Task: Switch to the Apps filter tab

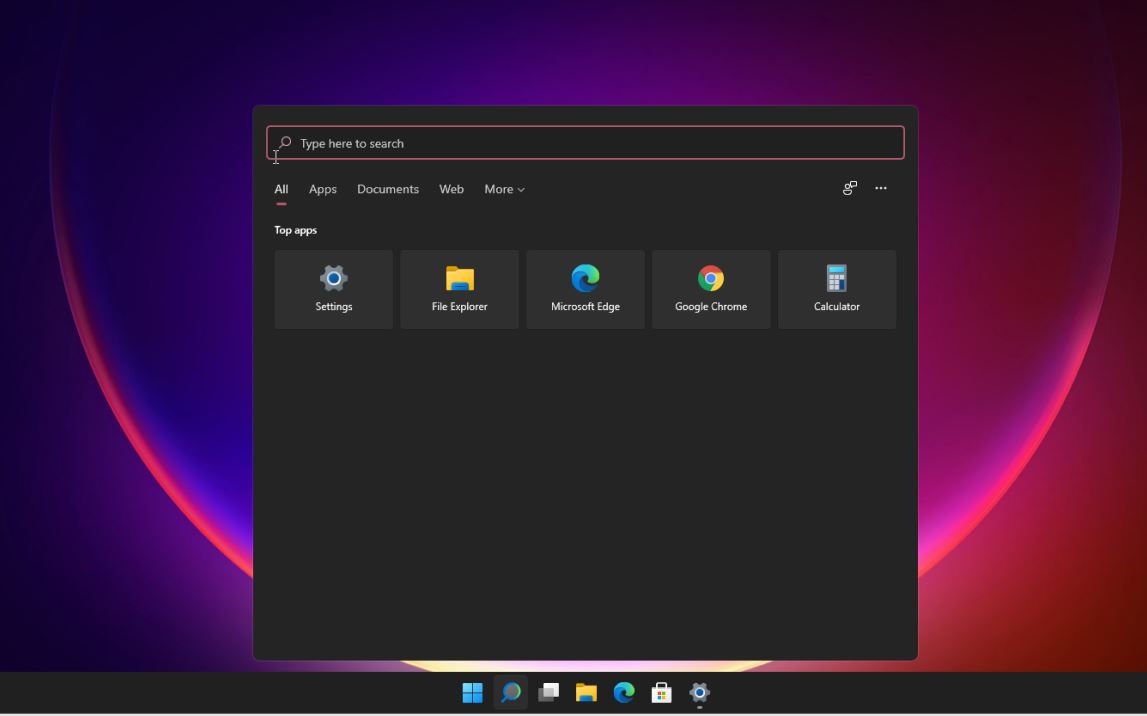Action: tap(322, 189)
